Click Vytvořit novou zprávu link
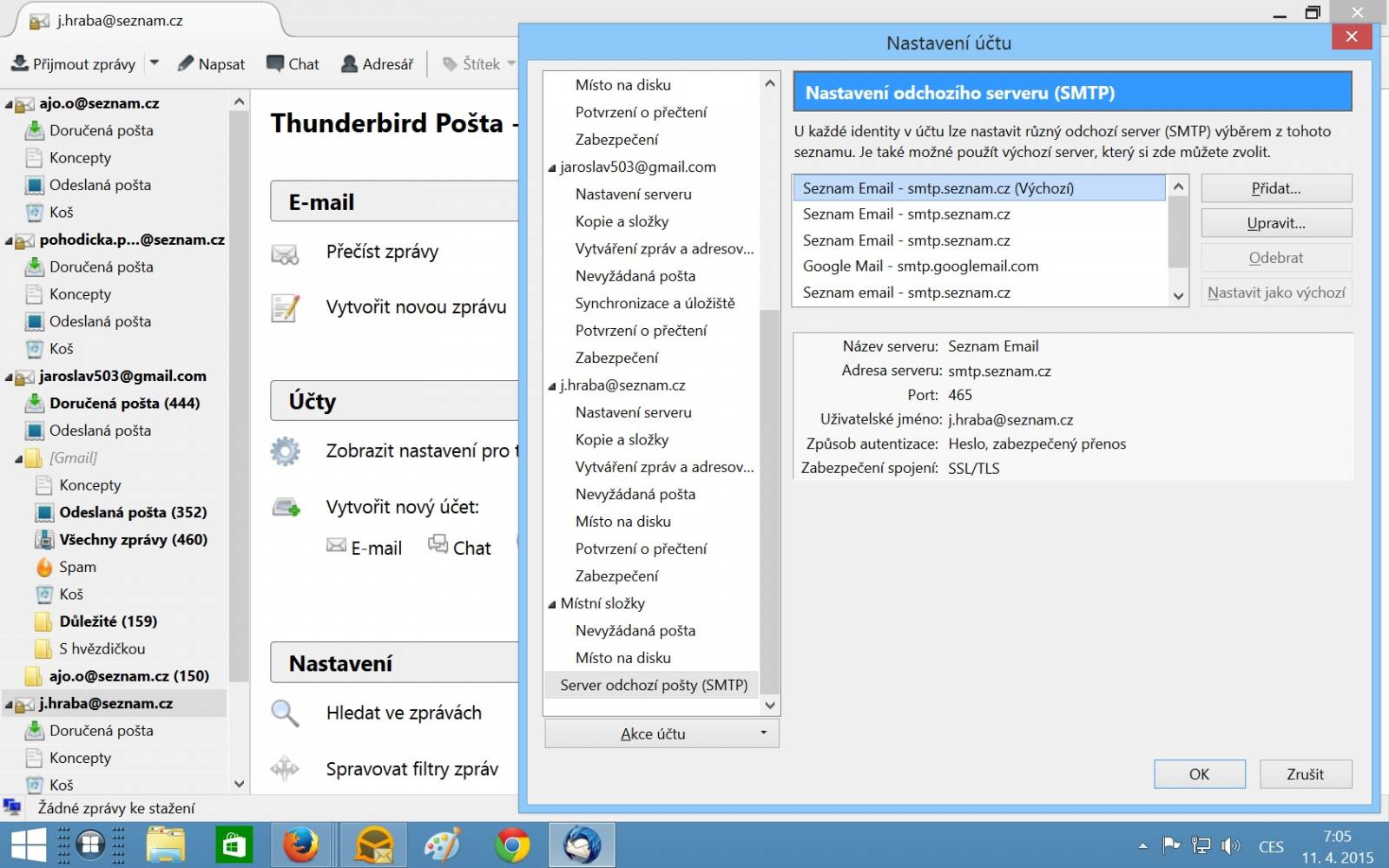1389x868 pixels. (x=416, y=307)
